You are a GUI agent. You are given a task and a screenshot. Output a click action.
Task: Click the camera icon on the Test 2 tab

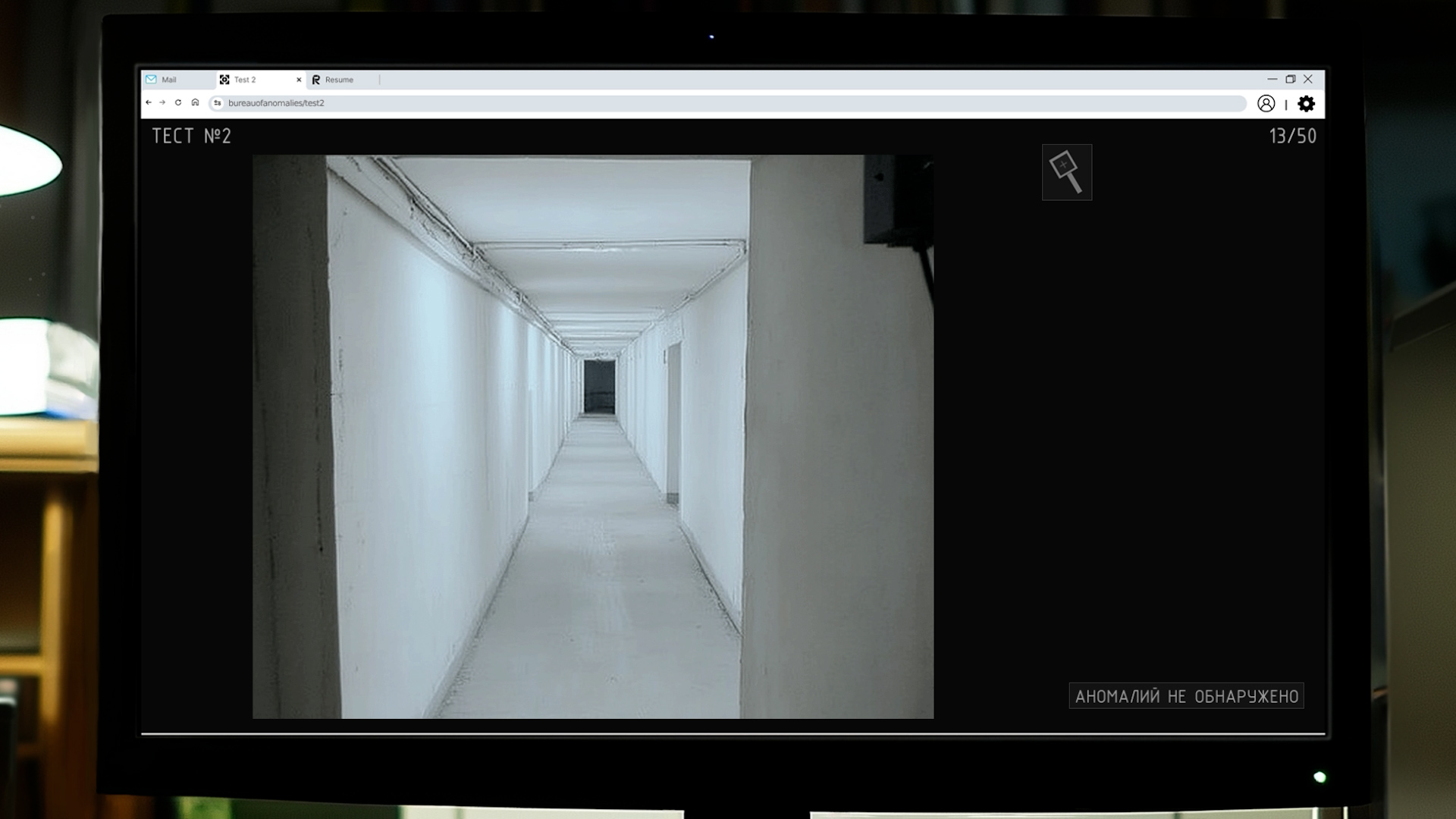225,79
